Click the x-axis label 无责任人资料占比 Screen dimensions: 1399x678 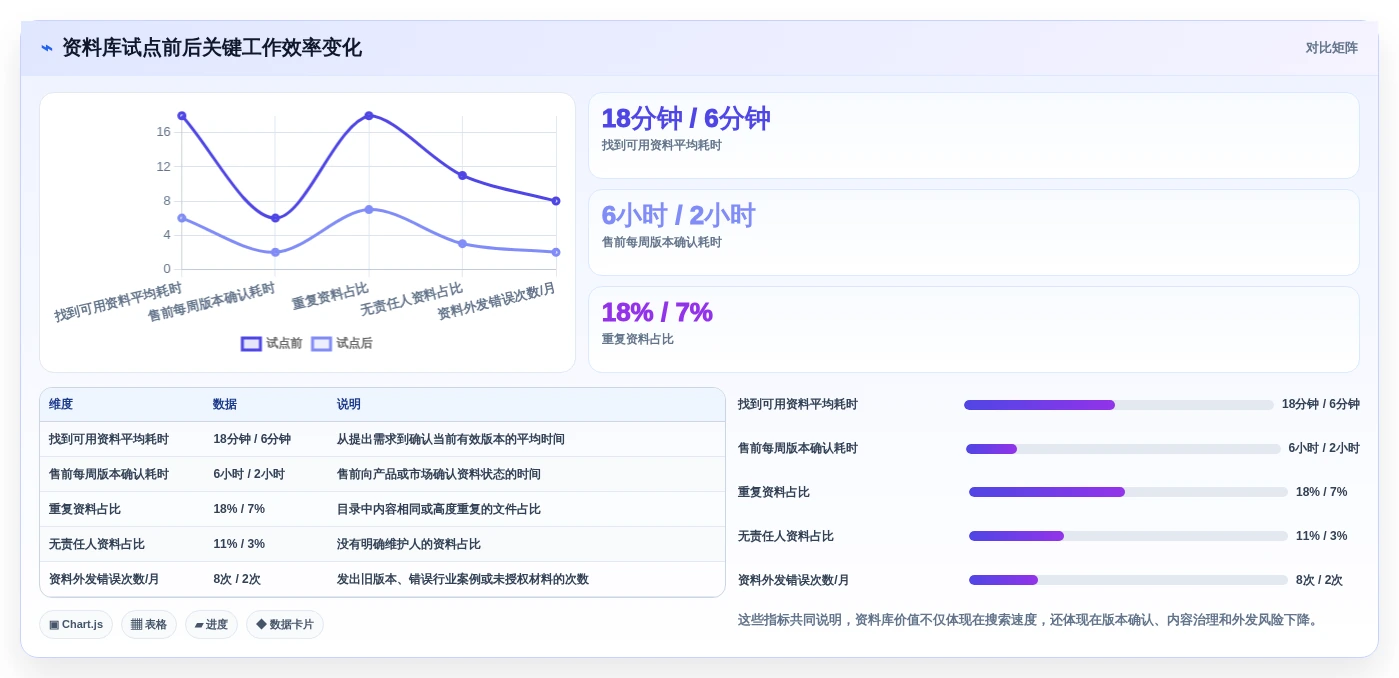point(412,299)
